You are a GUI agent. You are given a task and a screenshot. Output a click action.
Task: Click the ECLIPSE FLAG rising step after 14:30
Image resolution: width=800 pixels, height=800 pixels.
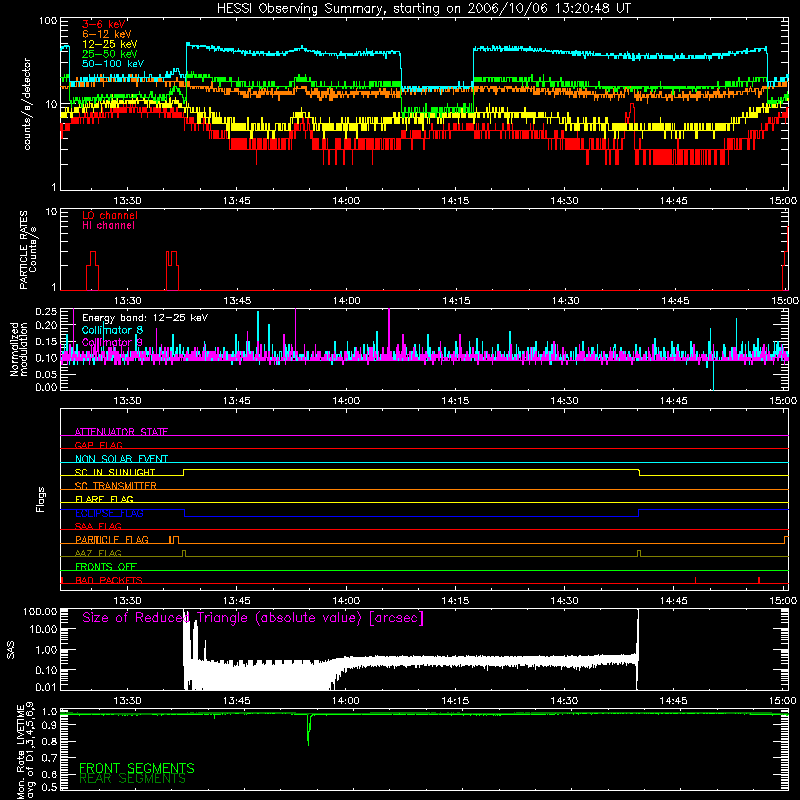pos(639,513)
